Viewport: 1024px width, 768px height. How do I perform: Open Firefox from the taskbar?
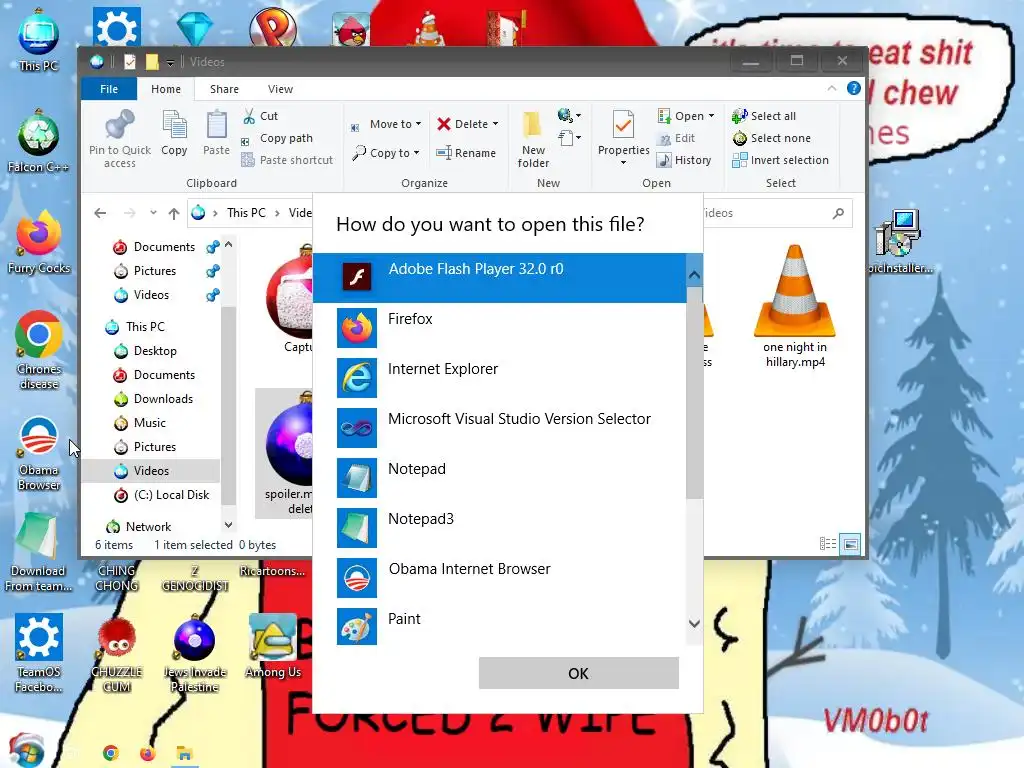pyautogui.click(x=148, y=753)
